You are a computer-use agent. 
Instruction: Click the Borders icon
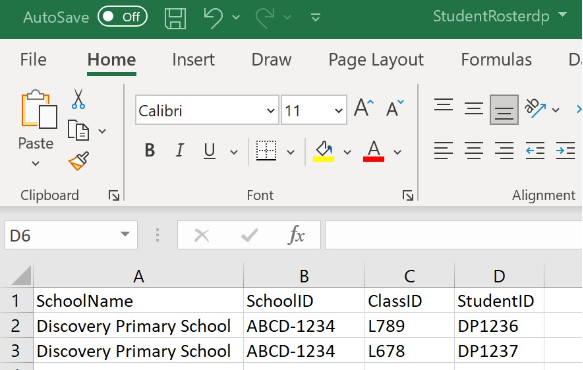point(266,151)
